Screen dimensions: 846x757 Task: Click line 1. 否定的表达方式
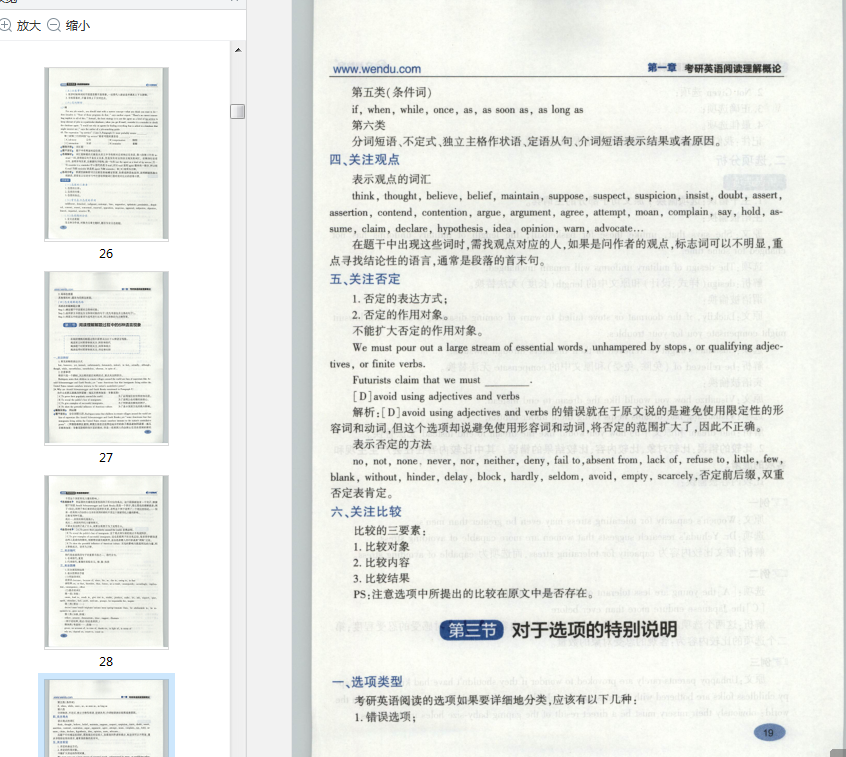(x=400, y=298)
